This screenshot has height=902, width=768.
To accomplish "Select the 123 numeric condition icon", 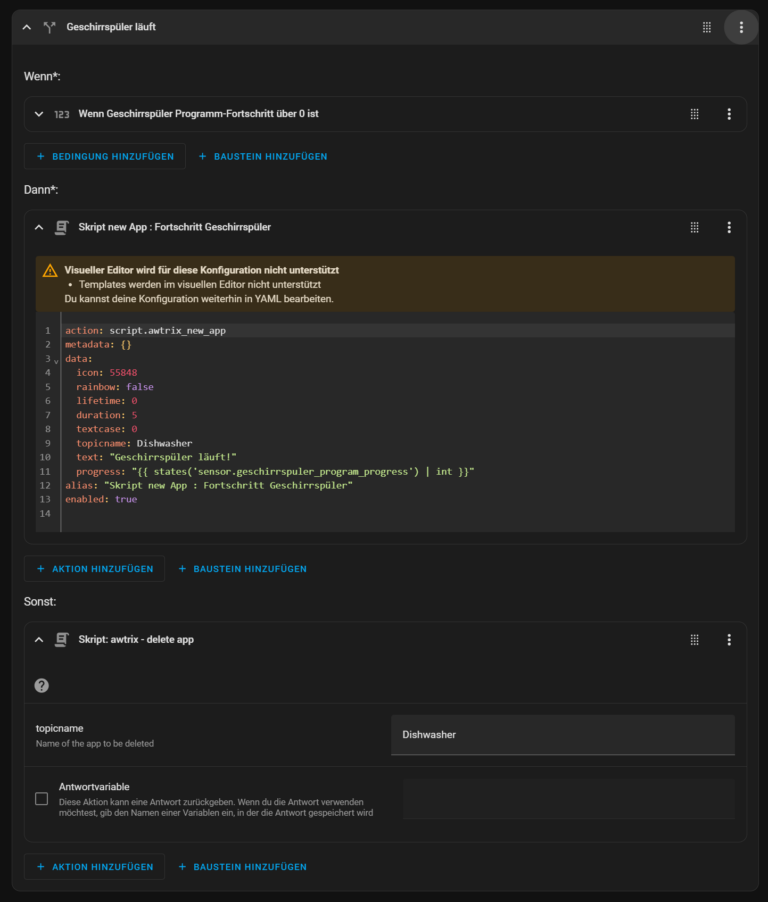I will (x=60, y=114).
